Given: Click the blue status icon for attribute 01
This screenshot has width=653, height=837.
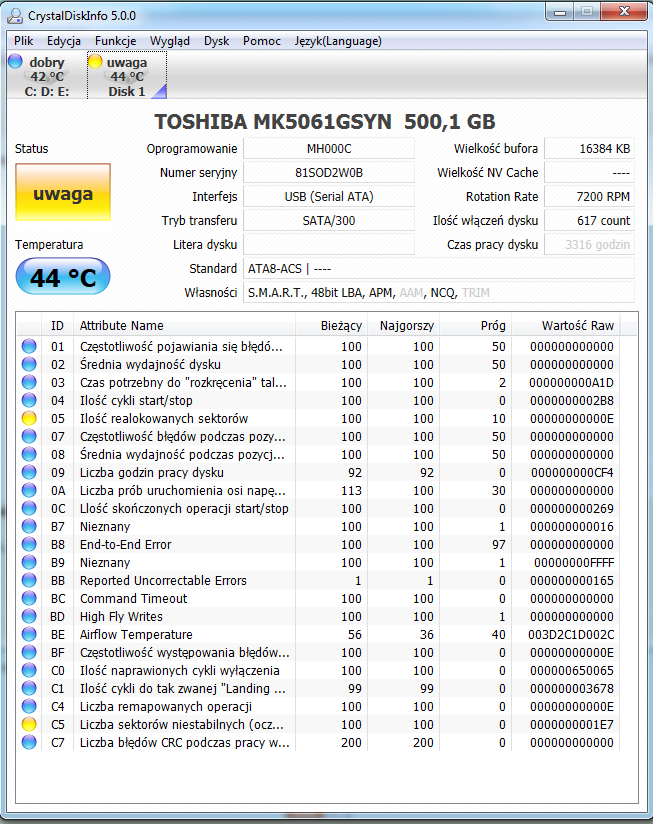Looking at the screenshot, I should coord(29,346).
